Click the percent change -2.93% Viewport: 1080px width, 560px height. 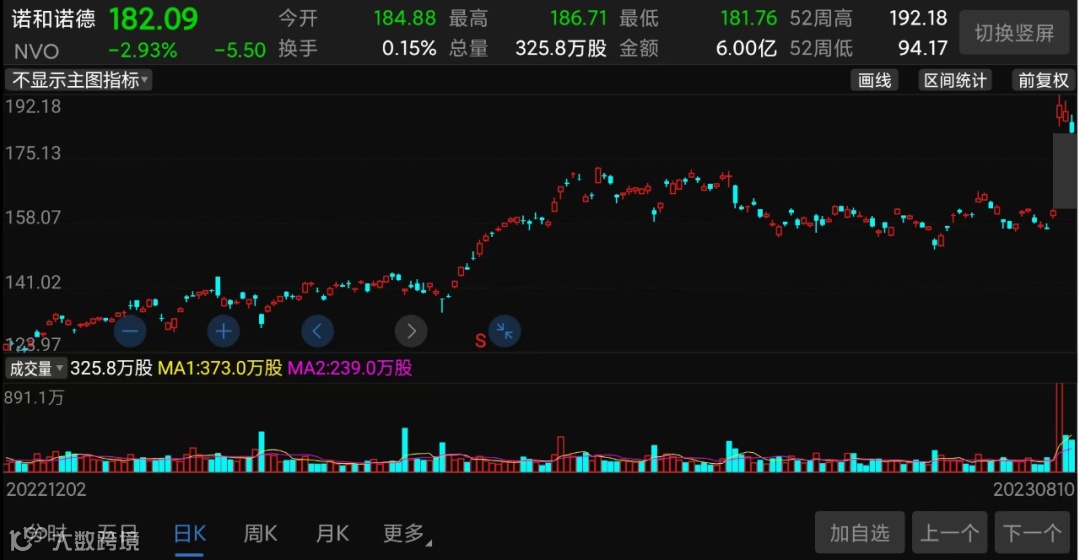143,50
